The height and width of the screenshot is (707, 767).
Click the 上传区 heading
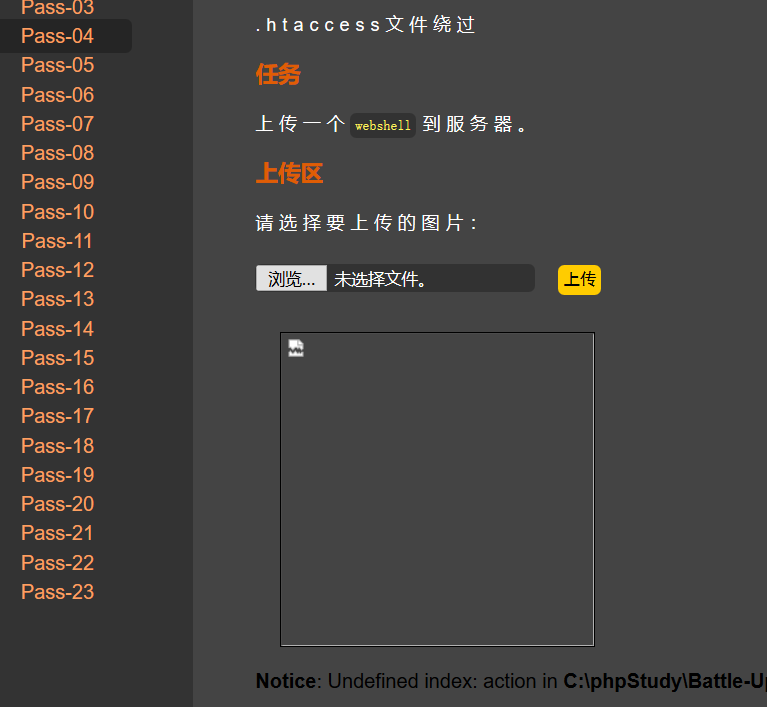pos(289,173)
